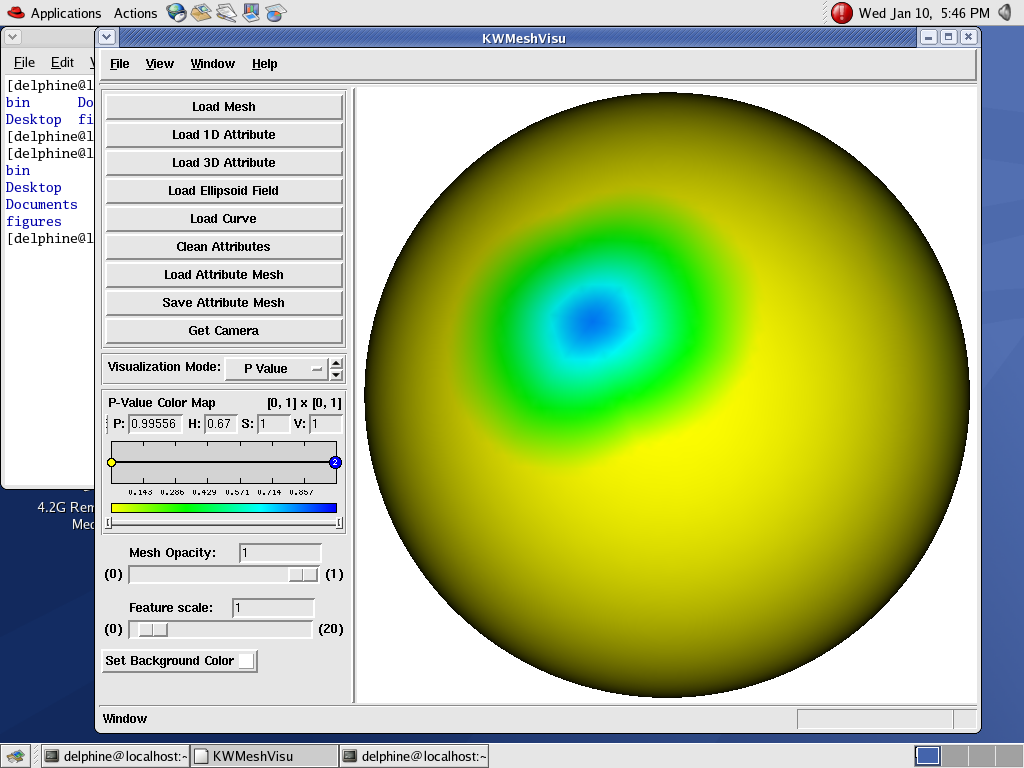Open the spreadsheet launcher icon in panel

tap(276, 12)
